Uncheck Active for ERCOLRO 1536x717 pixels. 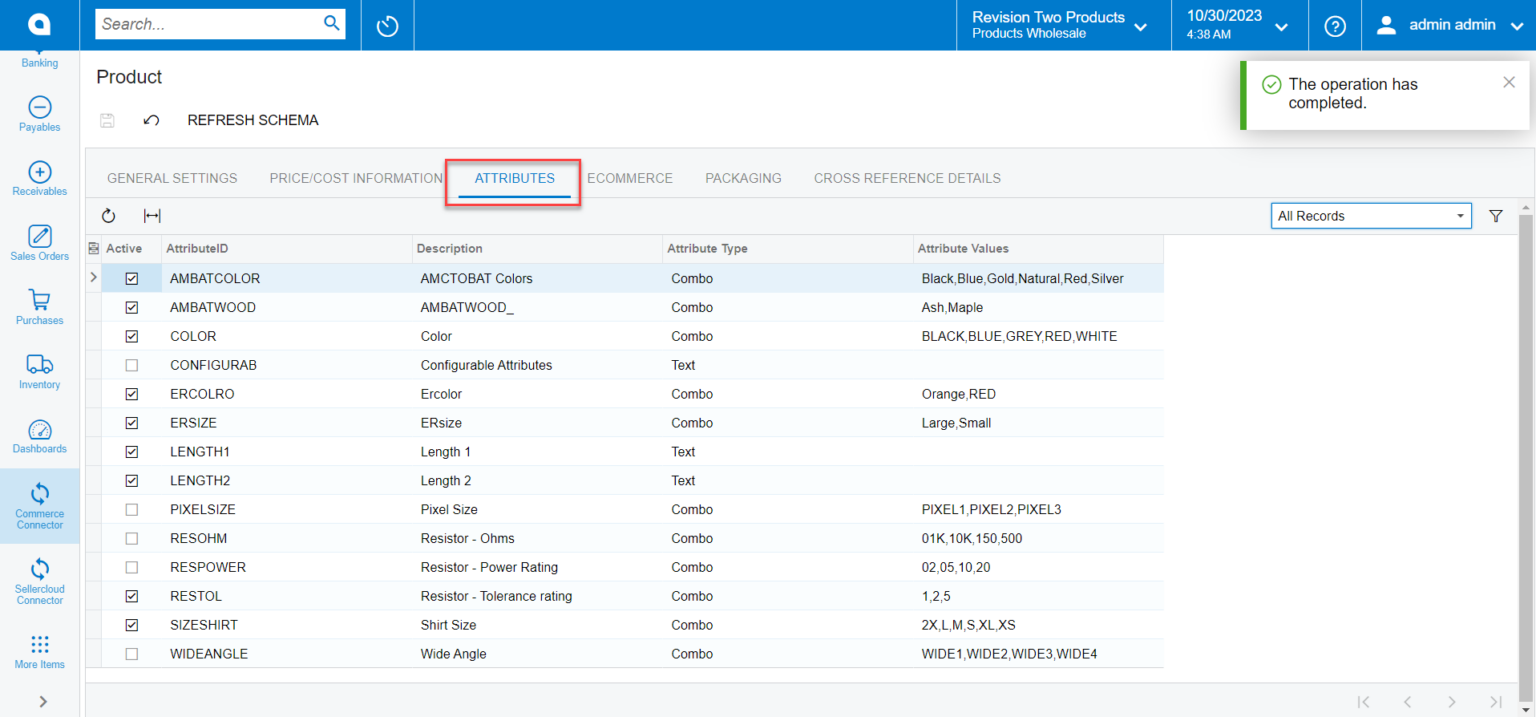click(132, 394)
